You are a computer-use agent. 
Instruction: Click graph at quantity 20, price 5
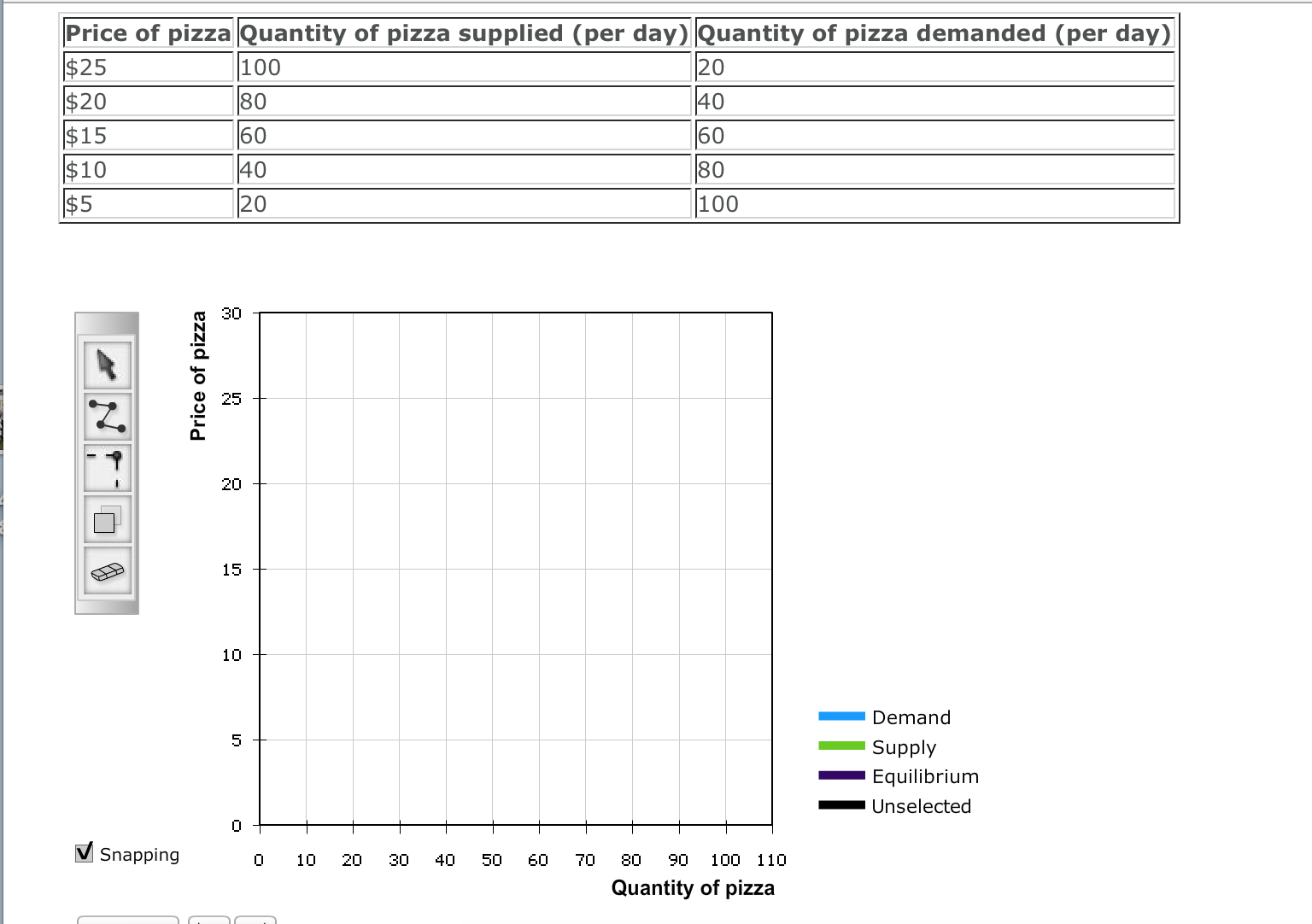353,740
